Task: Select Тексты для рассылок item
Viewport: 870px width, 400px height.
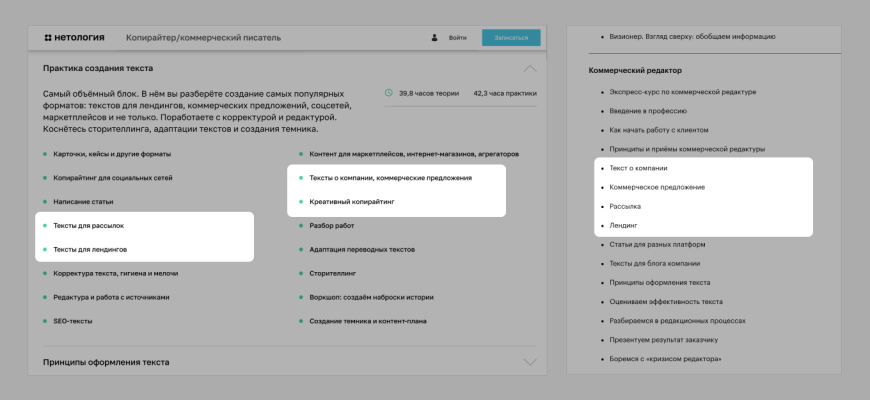Action: (x=88, y=226)
